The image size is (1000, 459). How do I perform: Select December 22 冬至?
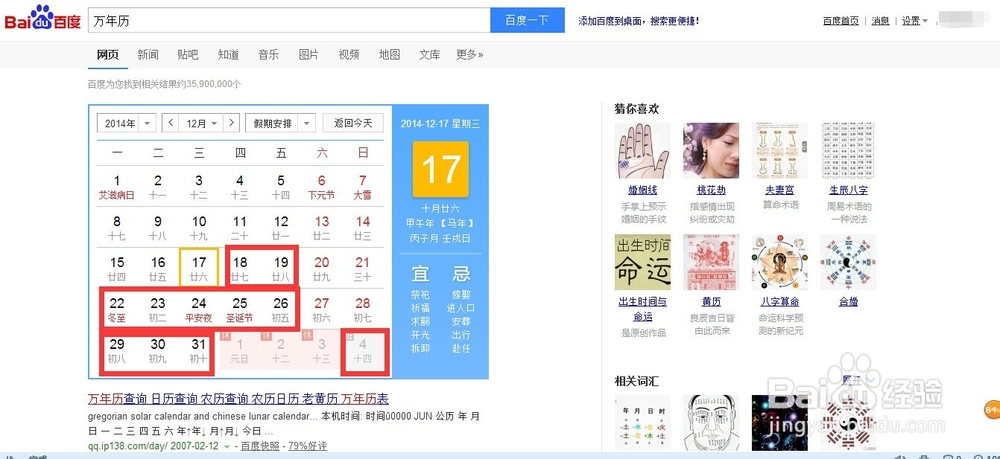point(117,310)
